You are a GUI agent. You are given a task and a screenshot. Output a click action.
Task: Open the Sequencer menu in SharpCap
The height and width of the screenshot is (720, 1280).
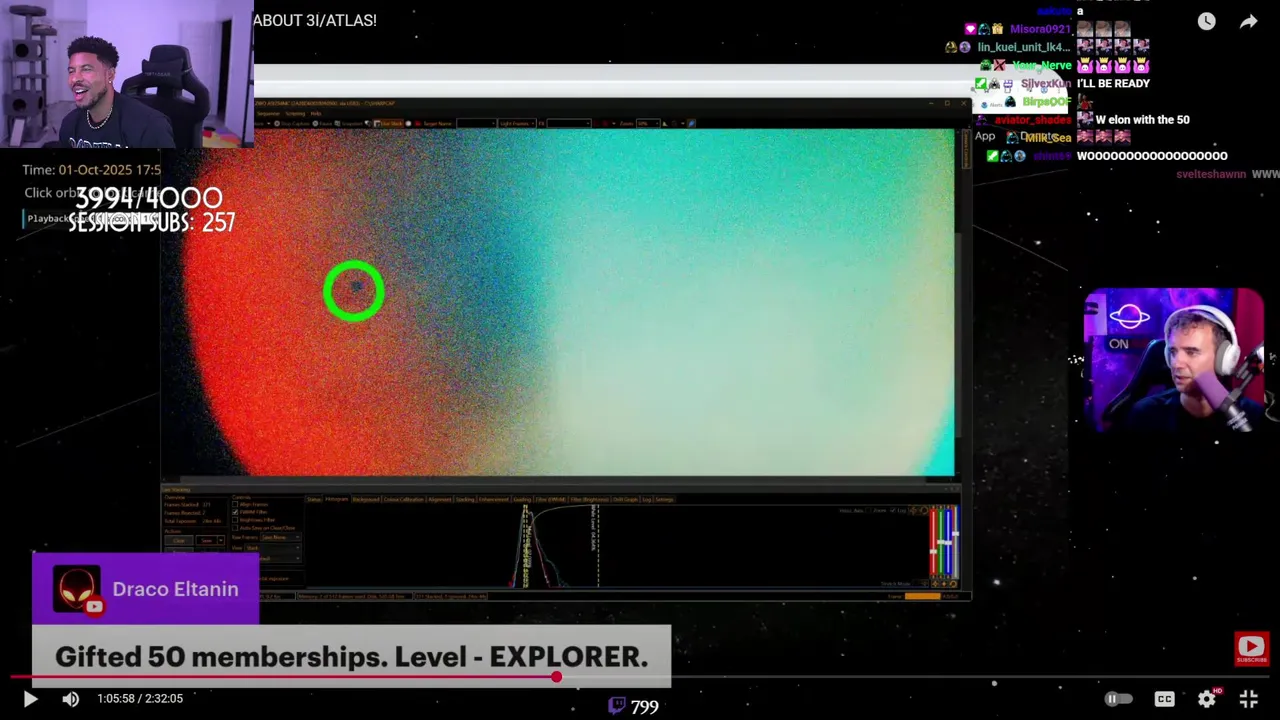point(268,113)
